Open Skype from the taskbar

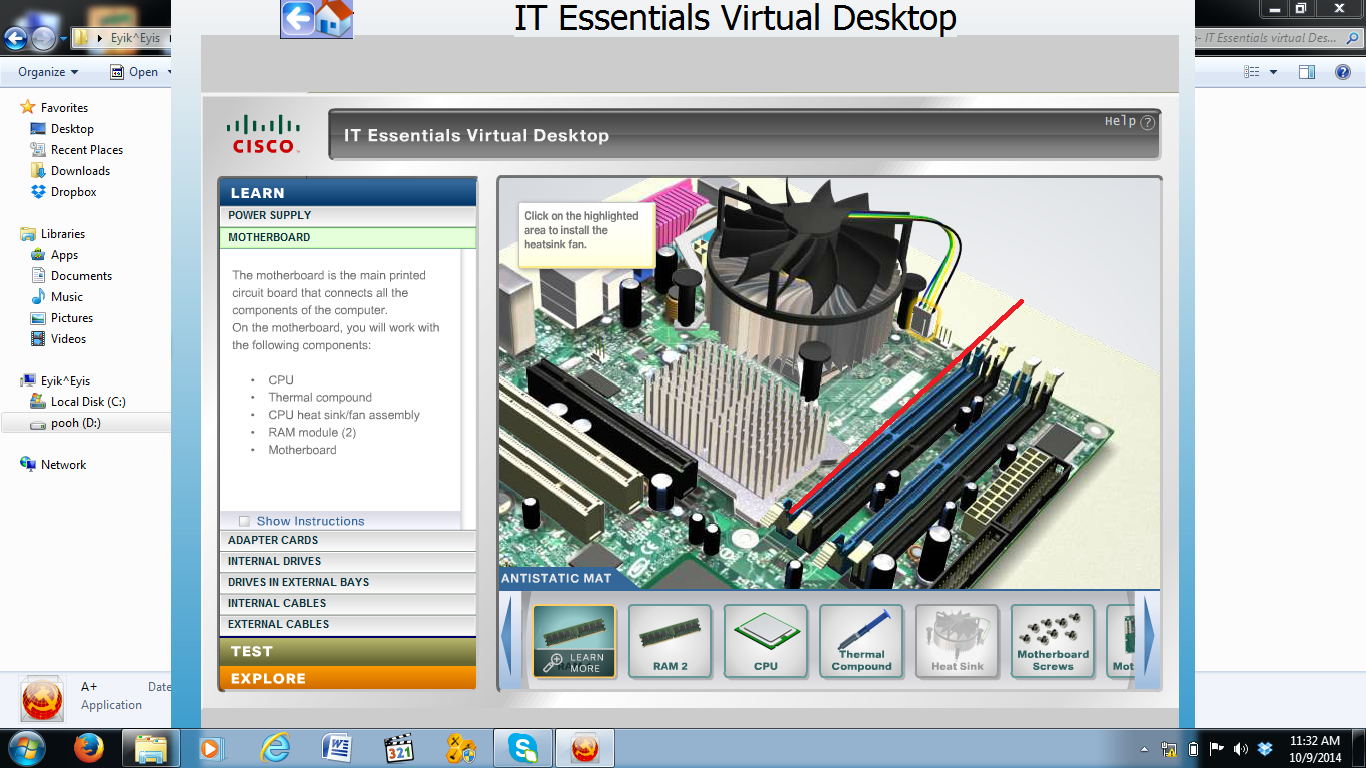522,748
